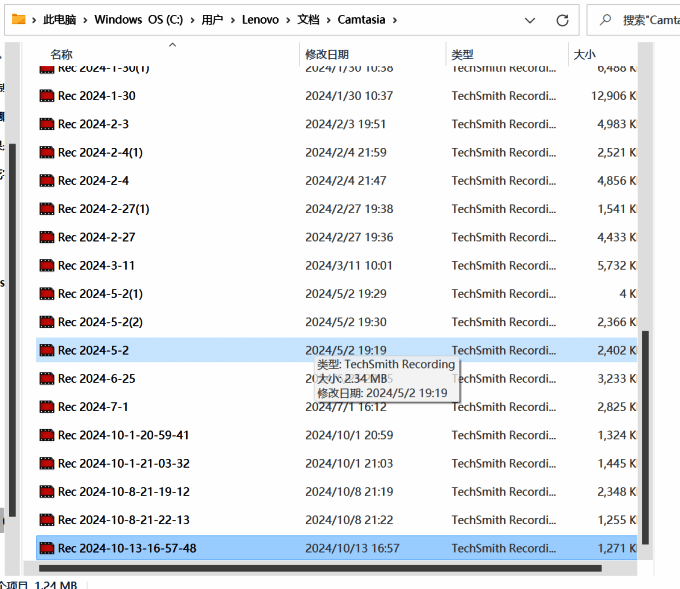The image size is (680, 589).
Task: Click the horizontal scrollbar at the bottom
Action: tap(320, 568)
